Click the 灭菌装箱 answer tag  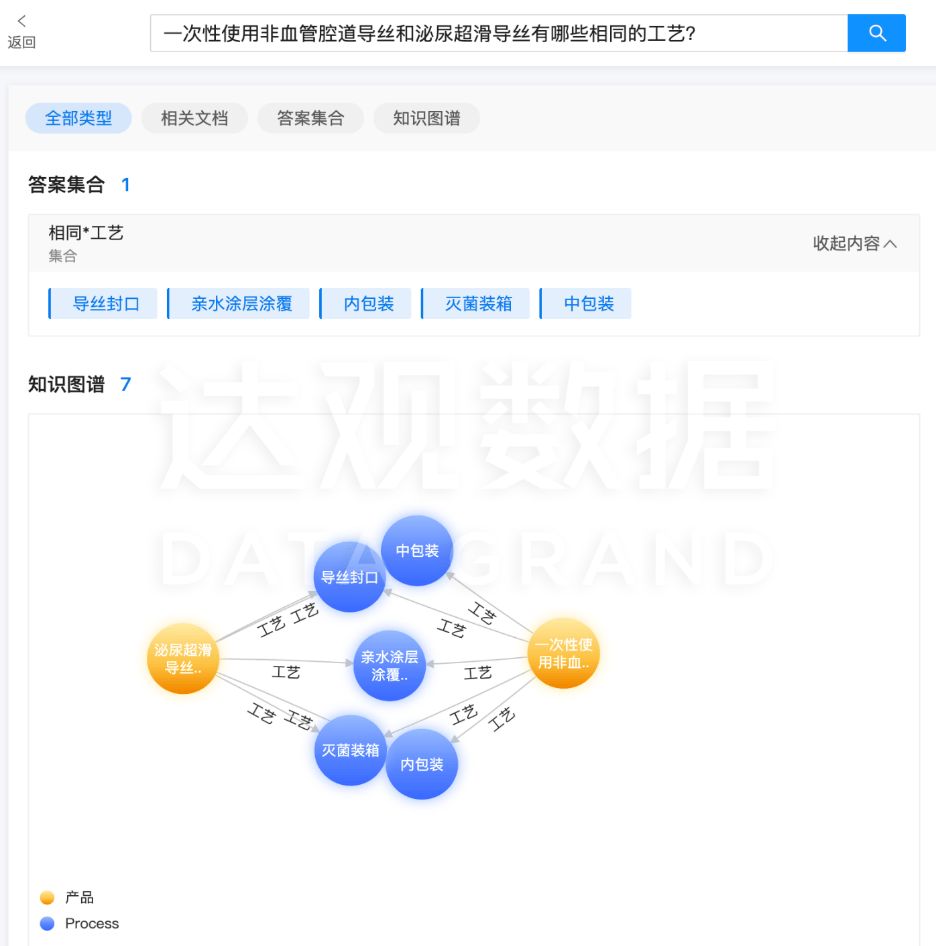click(478, 304)
